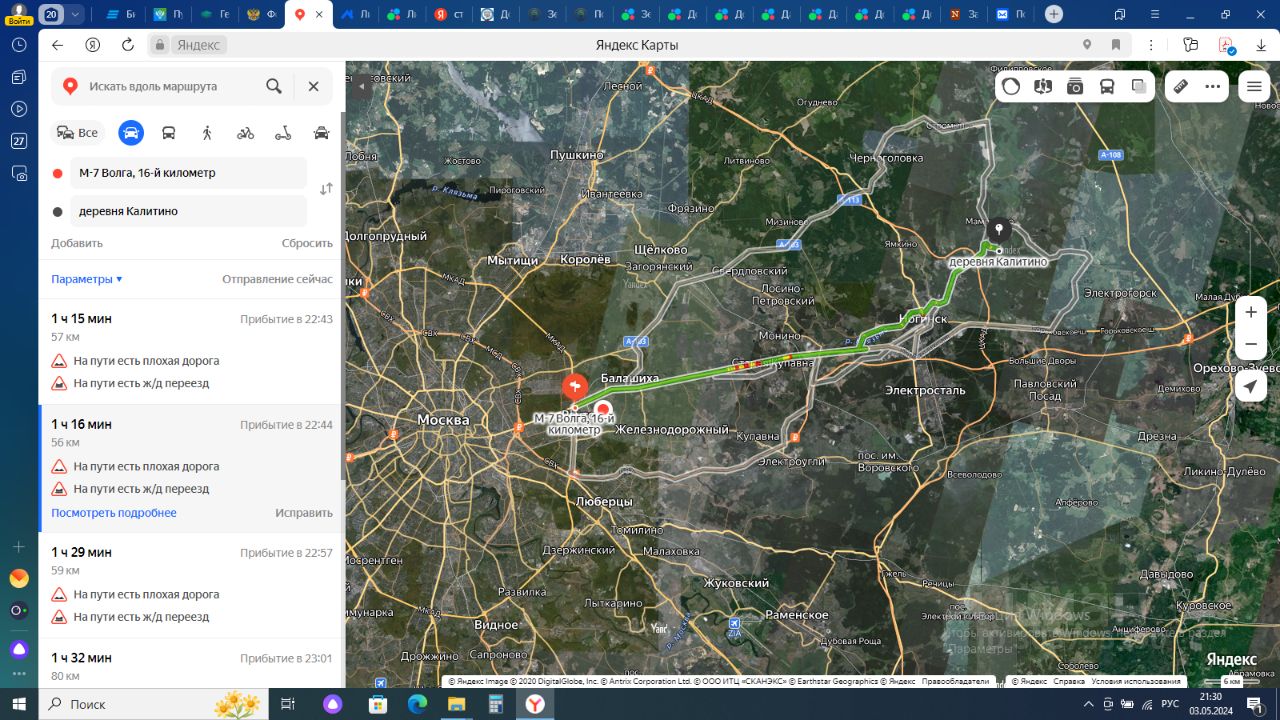Image resolution: width=1280 pixels, height=720 pixels.
Task: Toggle moving public transport layer
Action: 1107,86
